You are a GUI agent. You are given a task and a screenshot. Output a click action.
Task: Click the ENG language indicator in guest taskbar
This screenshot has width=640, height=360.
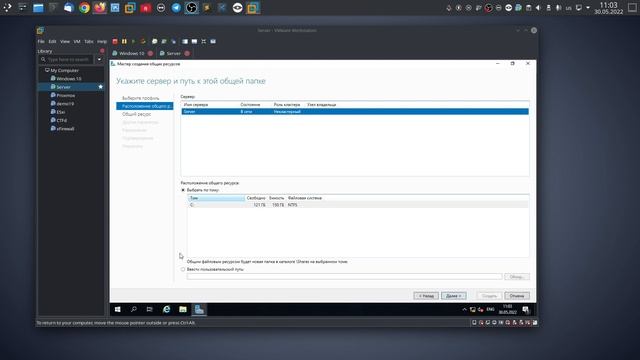(x=491, y=309)
